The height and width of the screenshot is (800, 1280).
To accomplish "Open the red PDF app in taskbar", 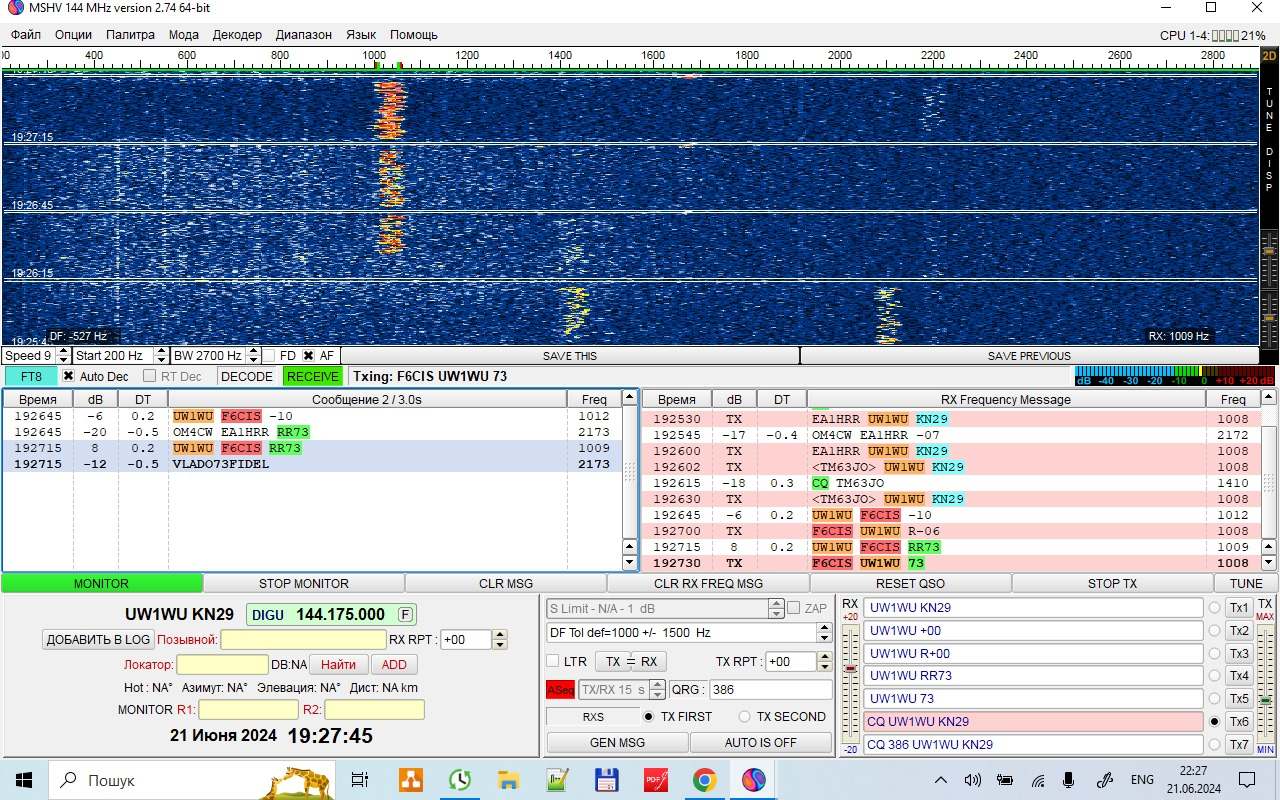I will (x=655, y=780).
